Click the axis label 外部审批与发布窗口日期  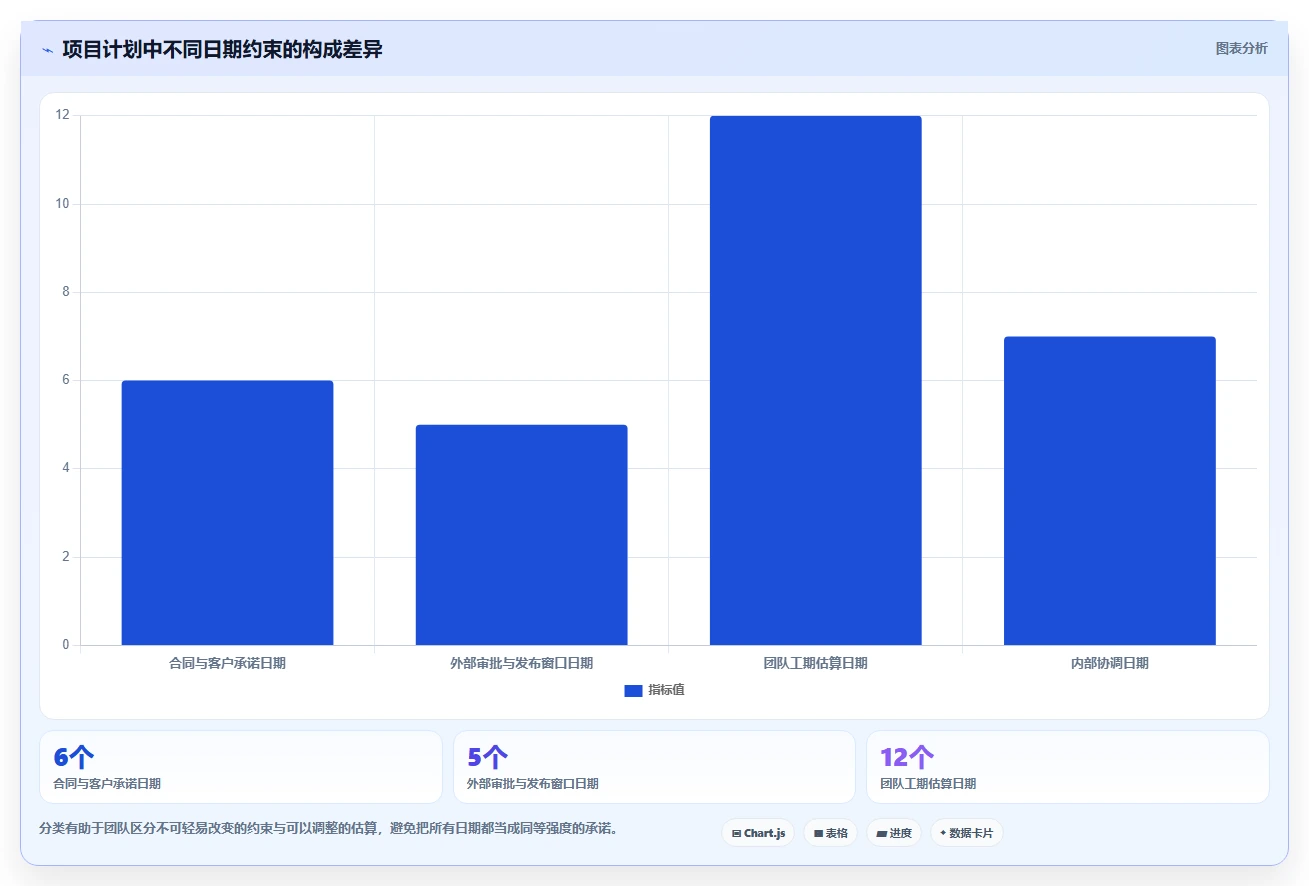(521, 663)
